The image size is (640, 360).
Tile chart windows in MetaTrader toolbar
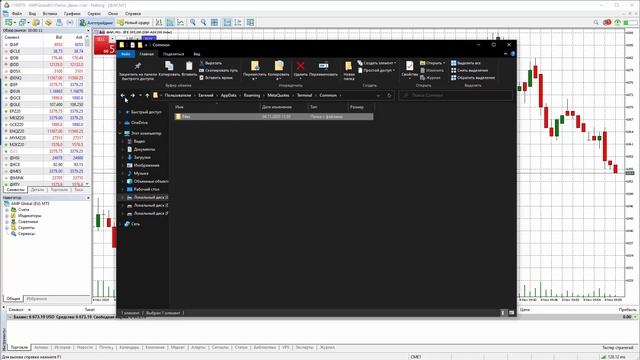click(214, 22)
